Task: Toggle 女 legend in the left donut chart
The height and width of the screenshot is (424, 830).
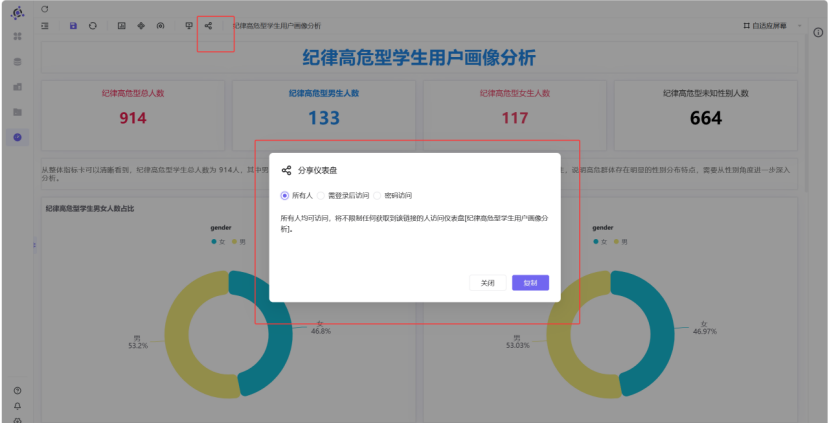Action: pos(218,241)
